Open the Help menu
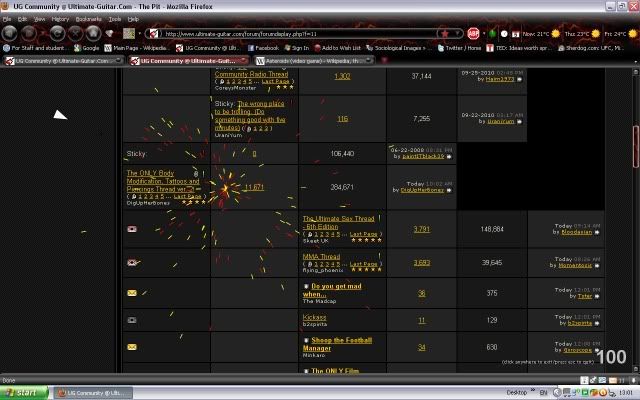Screen dimensions: 640x400 tap(133, 19)
